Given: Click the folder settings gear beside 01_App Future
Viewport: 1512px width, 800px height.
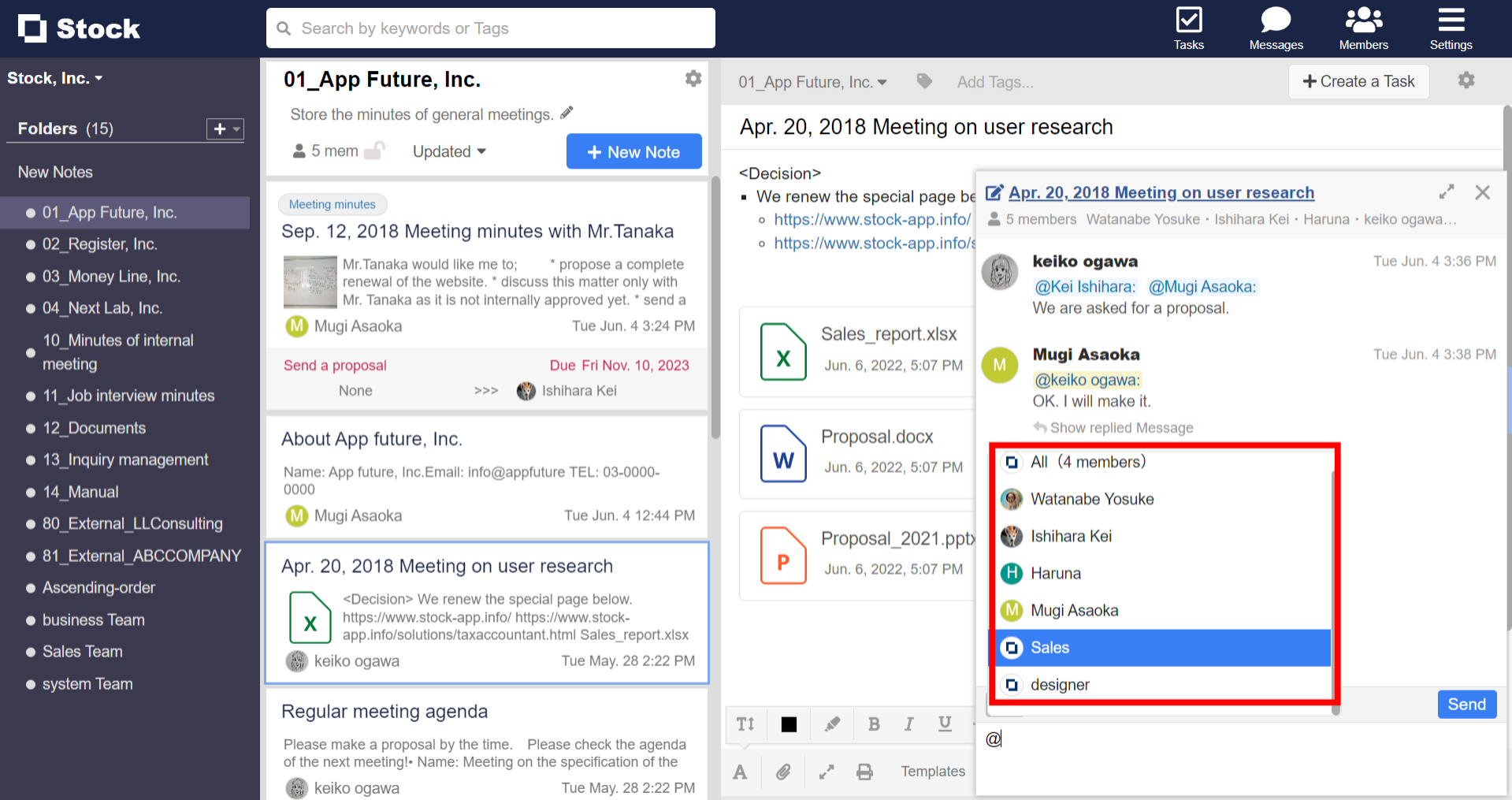Looking at the screenshot, I should 693,79.
